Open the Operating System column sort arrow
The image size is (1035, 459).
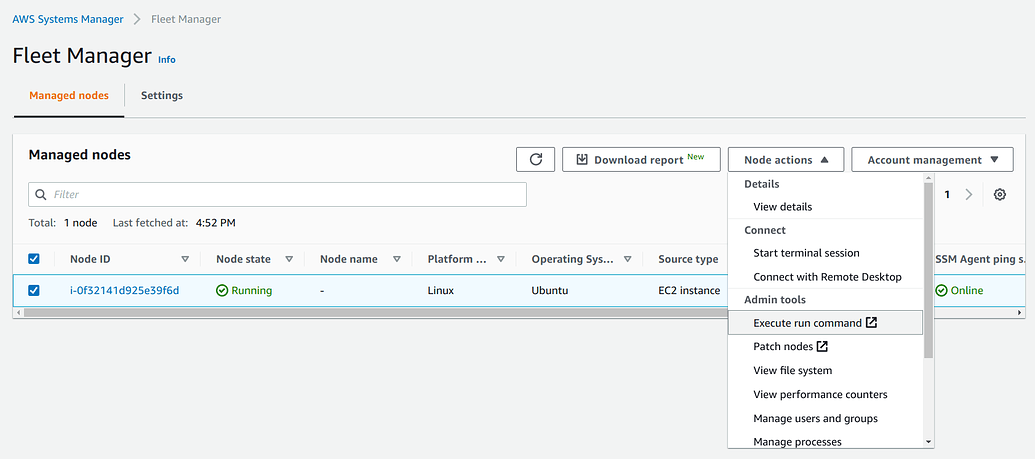pos(628,259)
